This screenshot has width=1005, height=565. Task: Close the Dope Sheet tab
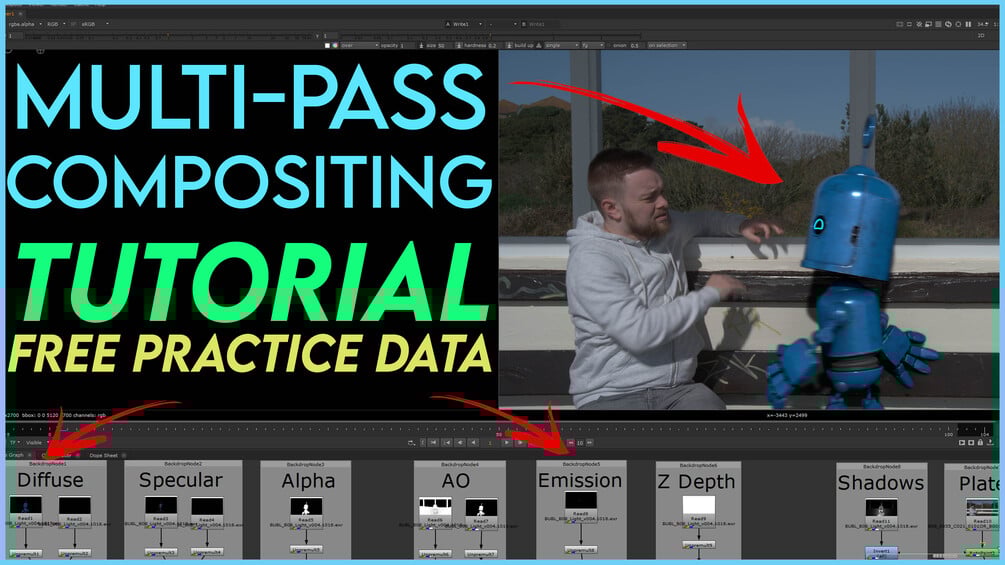click(124, 455)
